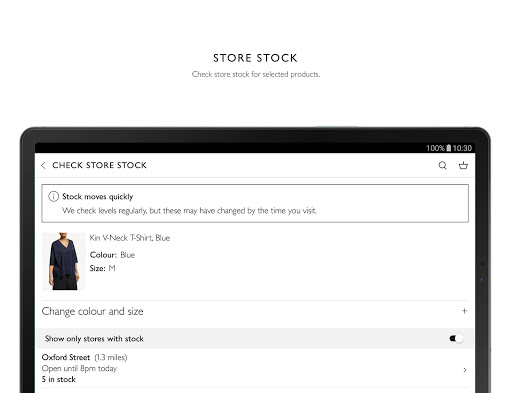Click the Stock moves quickly notice box
Viewport: 512px width, 393px height.
pyautogui.click(x=255, y=203)
